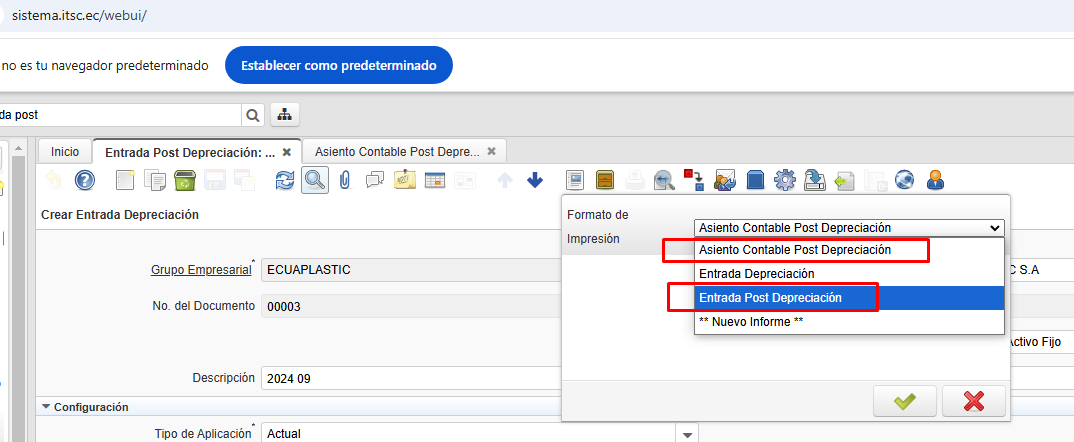The image size is (1074, 442).
Task: Create a new record with the blank page icon
Action: point(125,180)
